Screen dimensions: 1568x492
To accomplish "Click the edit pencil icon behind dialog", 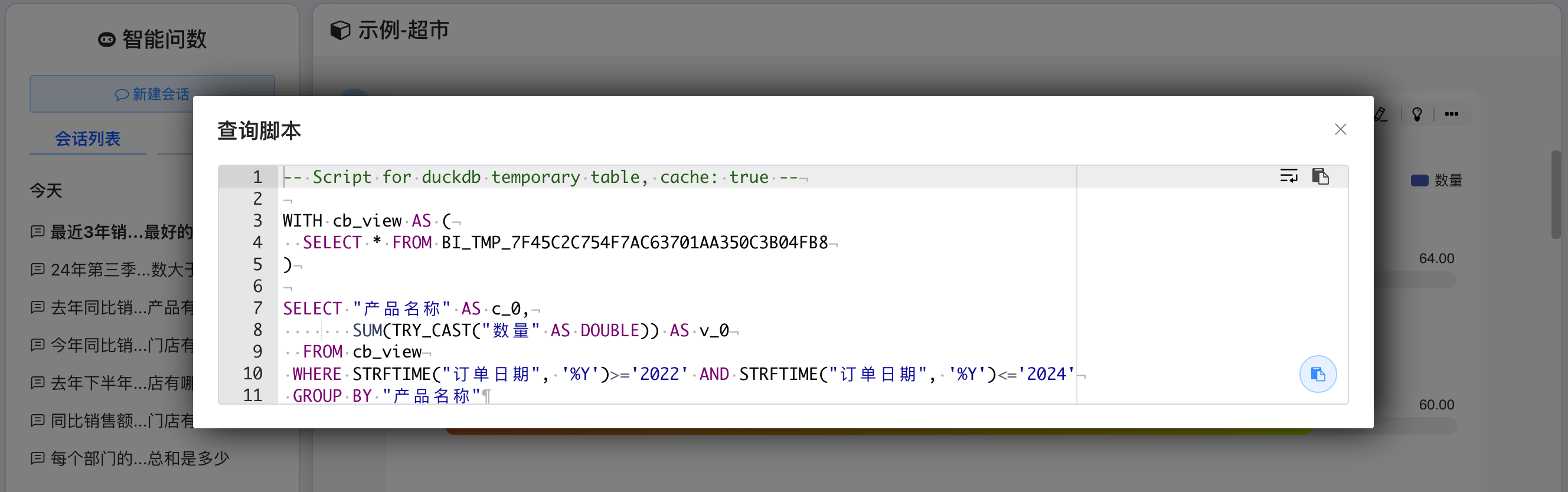I will pyautogui.click(x=1380, y=114).
